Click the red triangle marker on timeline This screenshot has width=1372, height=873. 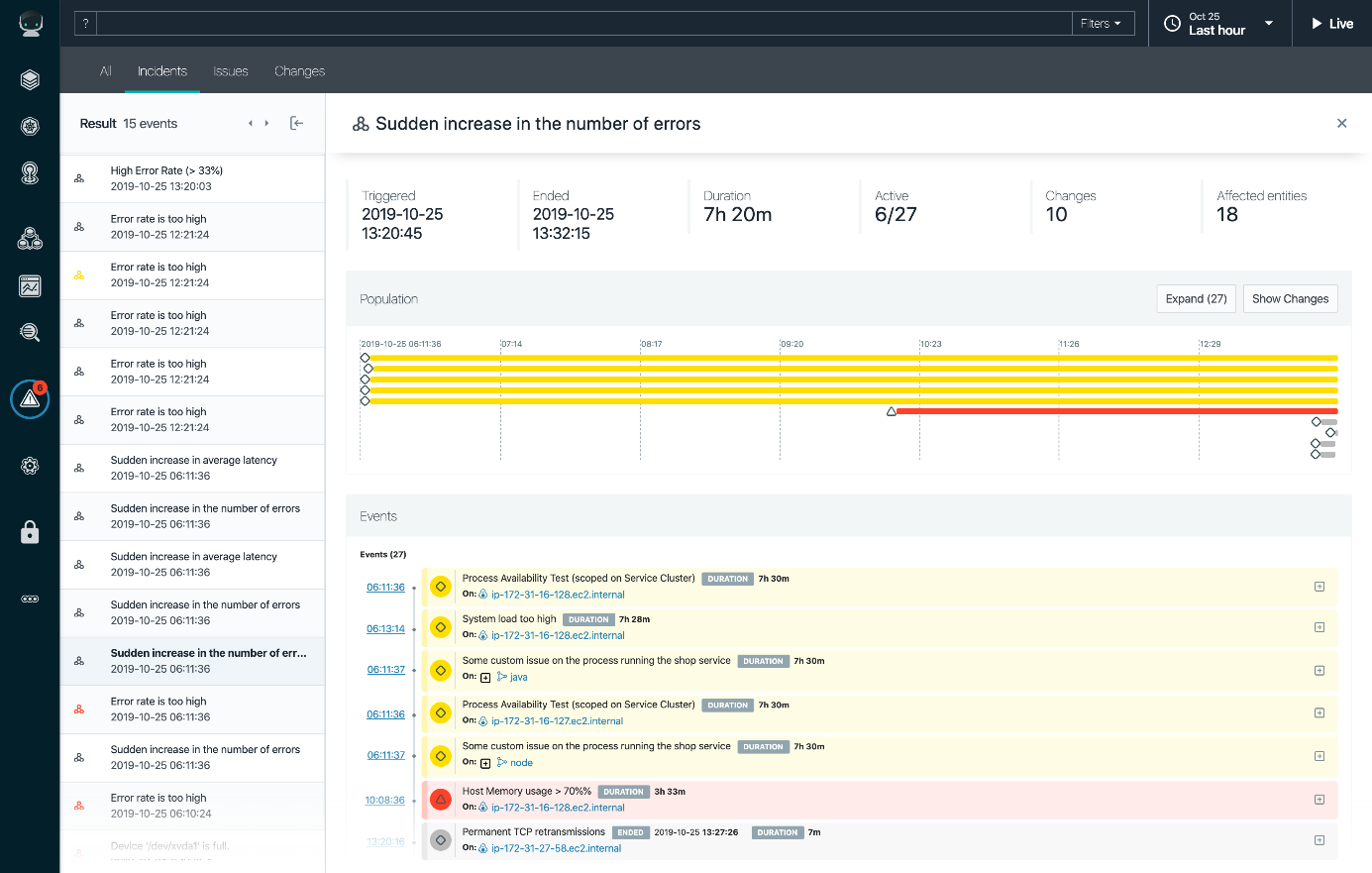point(892,411)
